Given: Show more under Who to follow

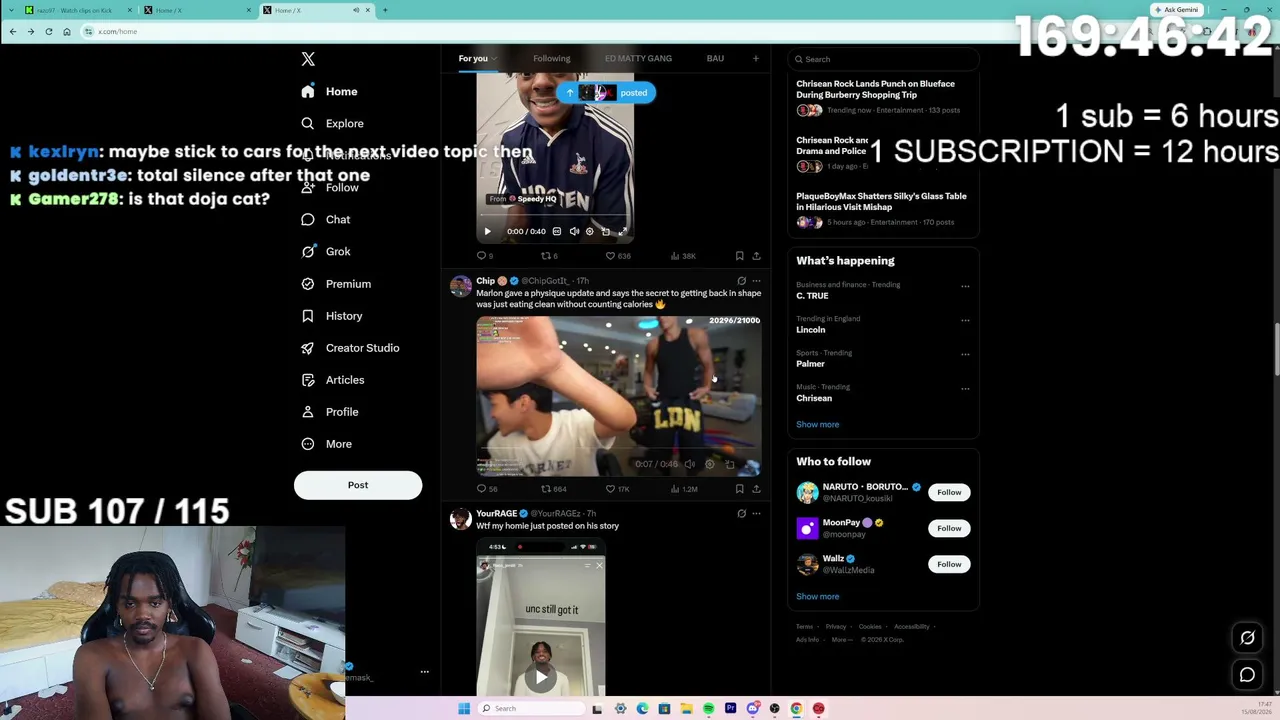Looking at the screenshot, I should [x=817, y=596].
